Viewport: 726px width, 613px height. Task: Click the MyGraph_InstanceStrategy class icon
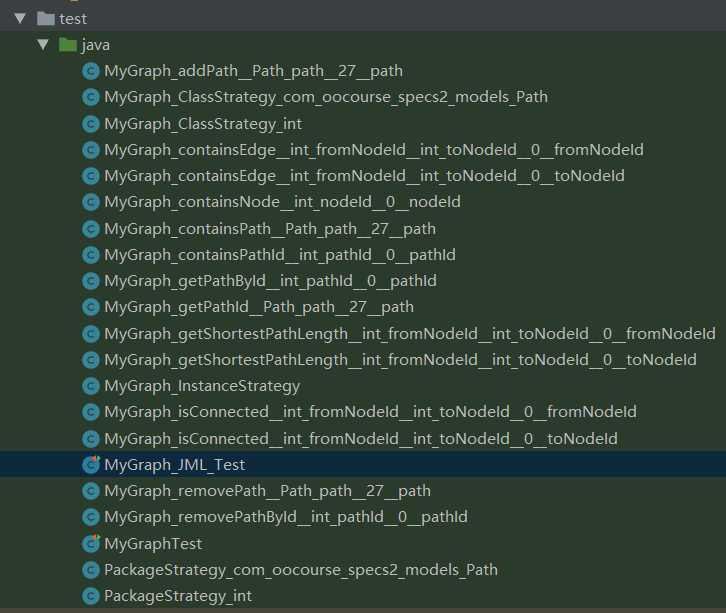click(x=91, y=386)
